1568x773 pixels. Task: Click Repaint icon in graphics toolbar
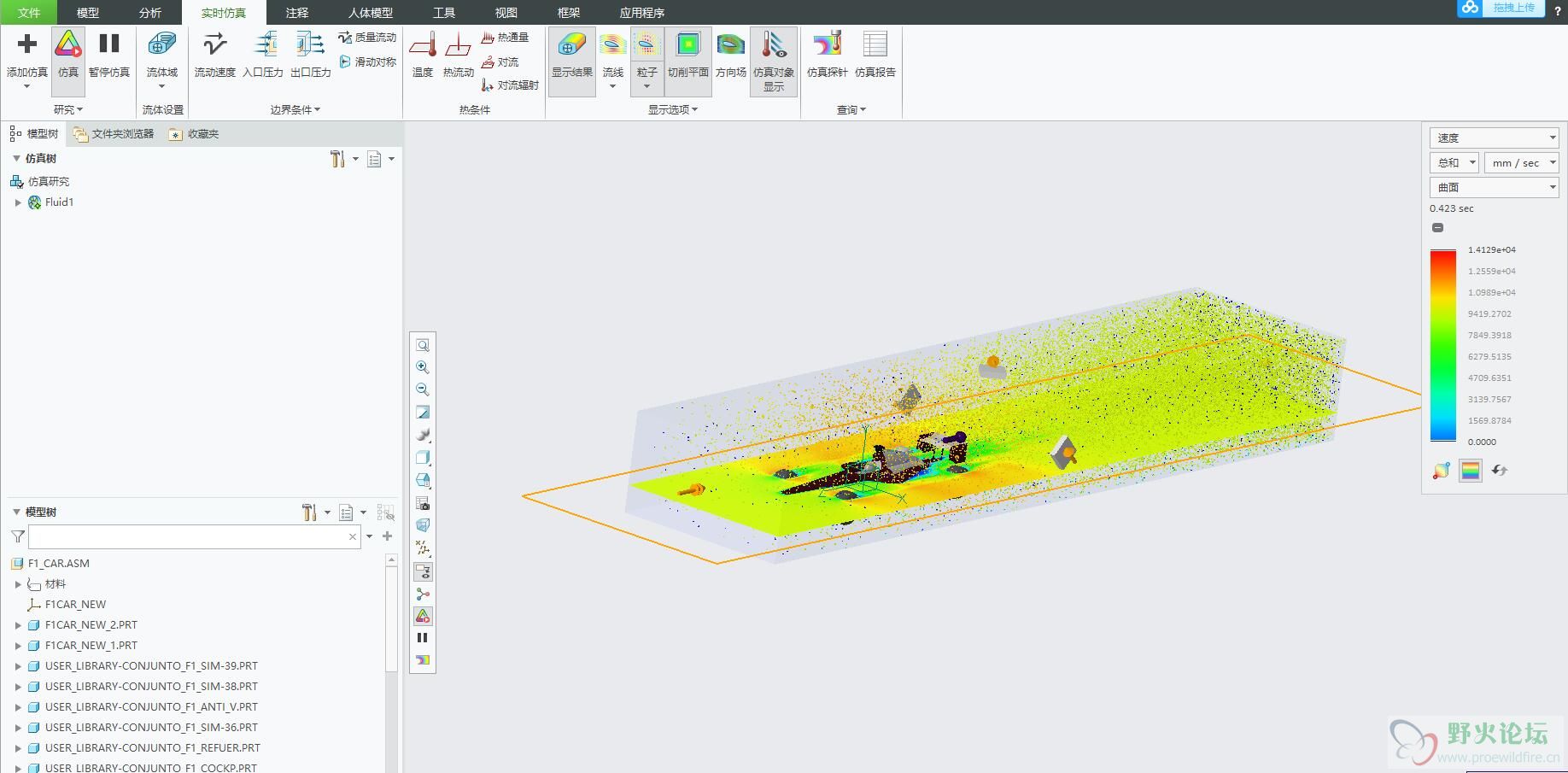pyautogui.click(x=423, y=413)
